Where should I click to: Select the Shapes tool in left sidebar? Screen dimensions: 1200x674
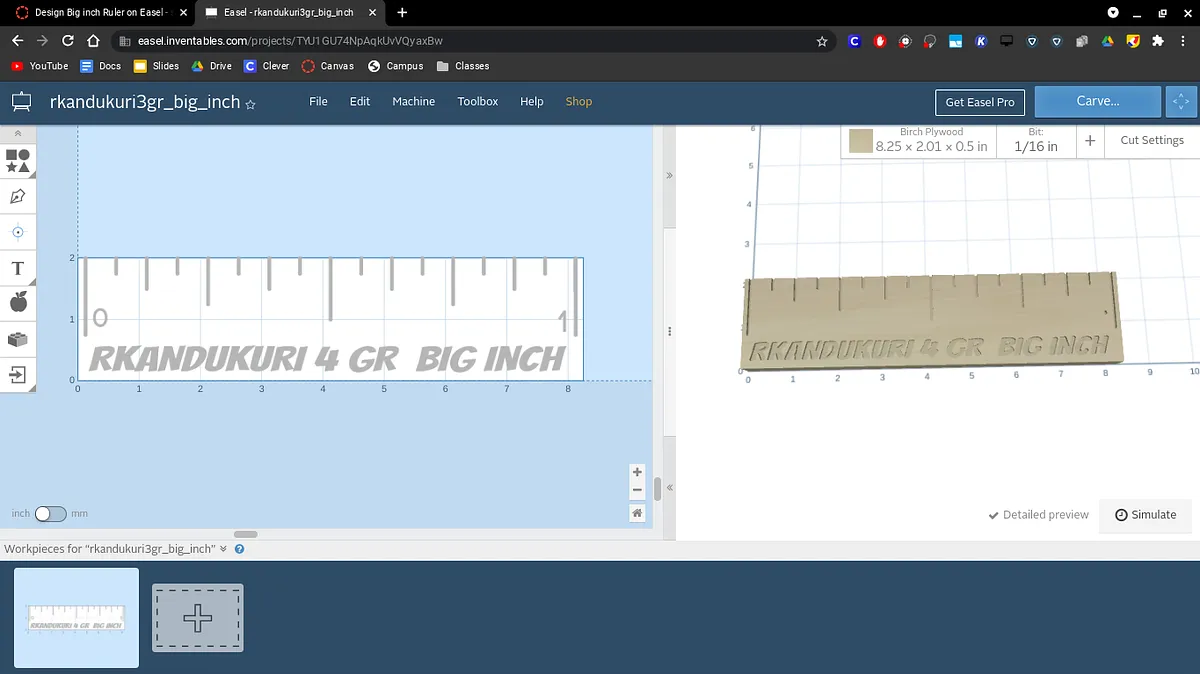[18, 160]
